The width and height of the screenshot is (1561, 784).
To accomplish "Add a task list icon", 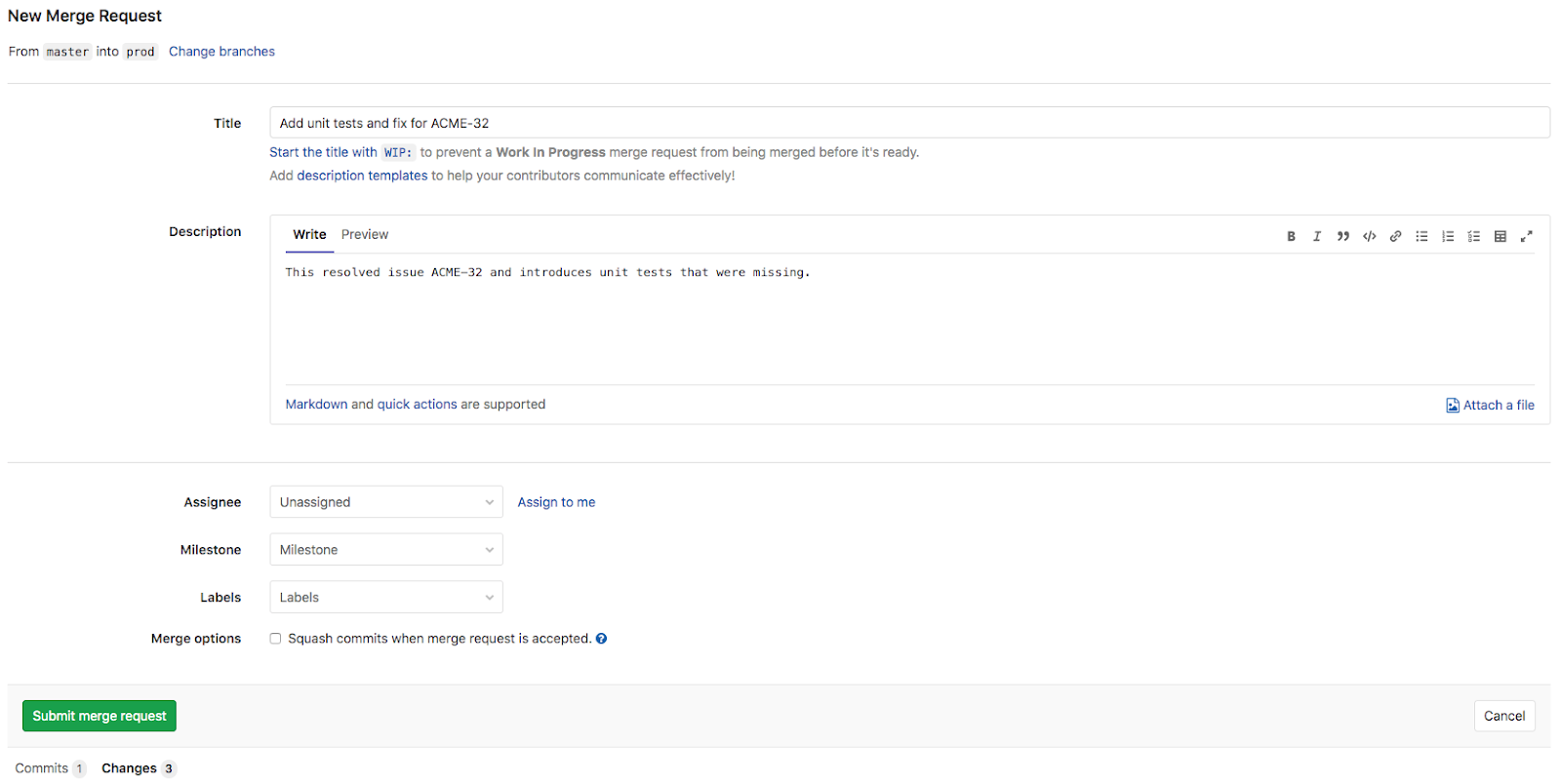I will (1474, 236).
